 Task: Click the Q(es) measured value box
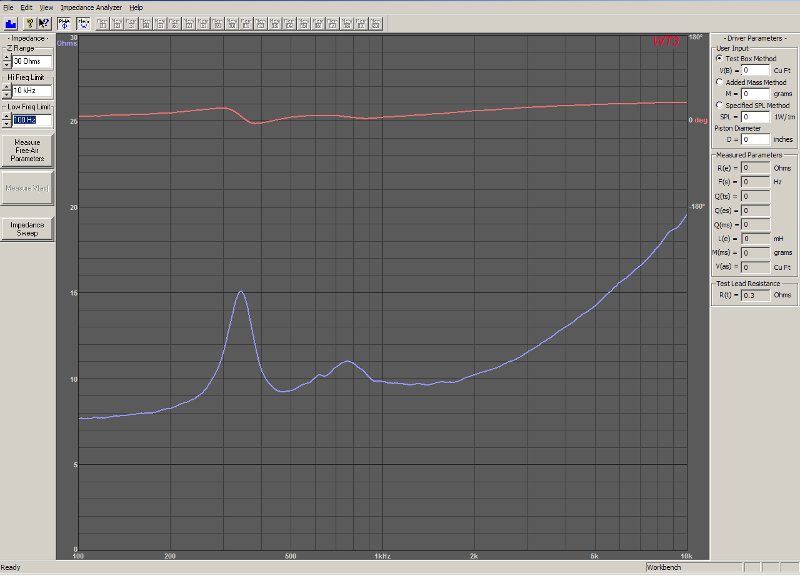(x=755, y=211)
